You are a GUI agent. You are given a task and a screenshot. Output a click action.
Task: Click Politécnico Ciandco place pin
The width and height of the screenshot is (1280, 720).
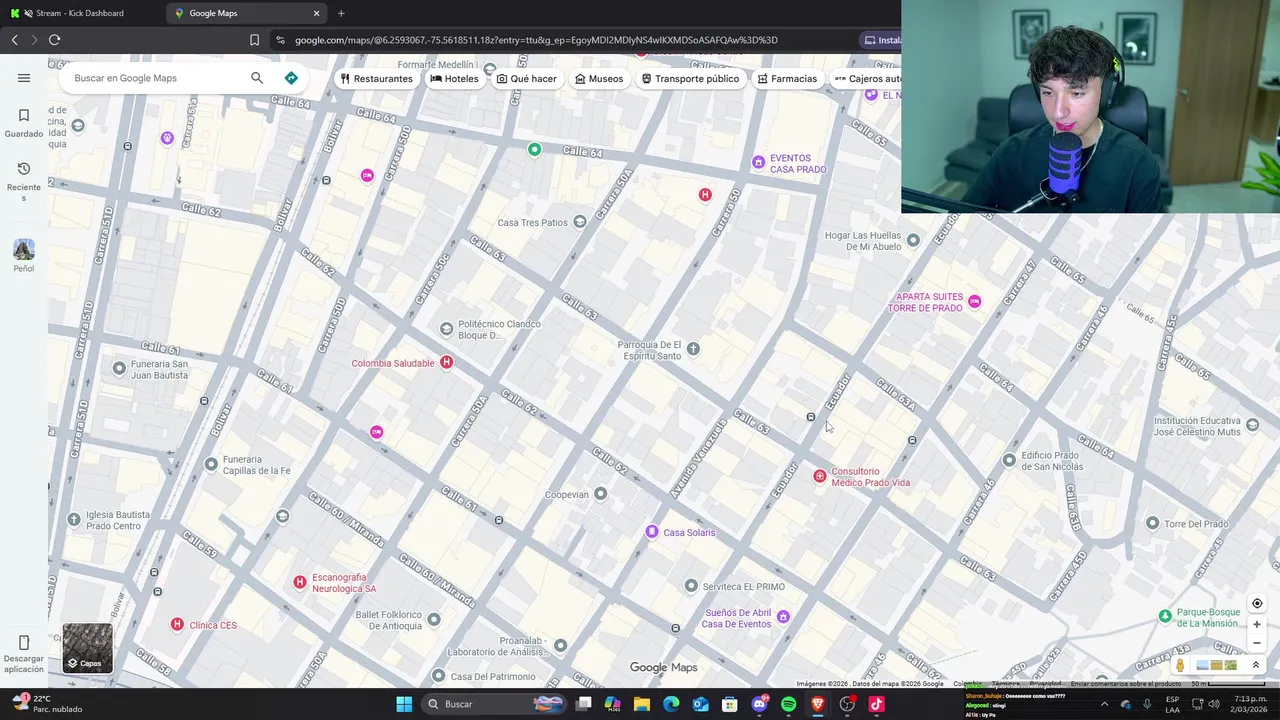click(x=446, y=328)
